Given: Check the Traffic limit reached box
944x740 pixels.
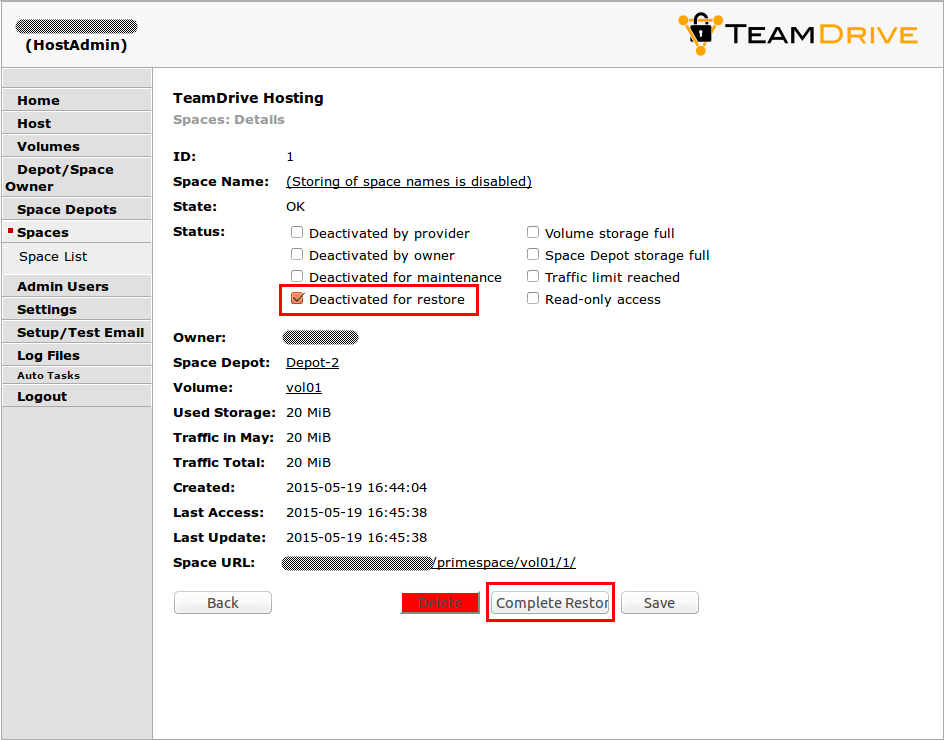Looking at the screenshot, I should [x=533, y=277].
